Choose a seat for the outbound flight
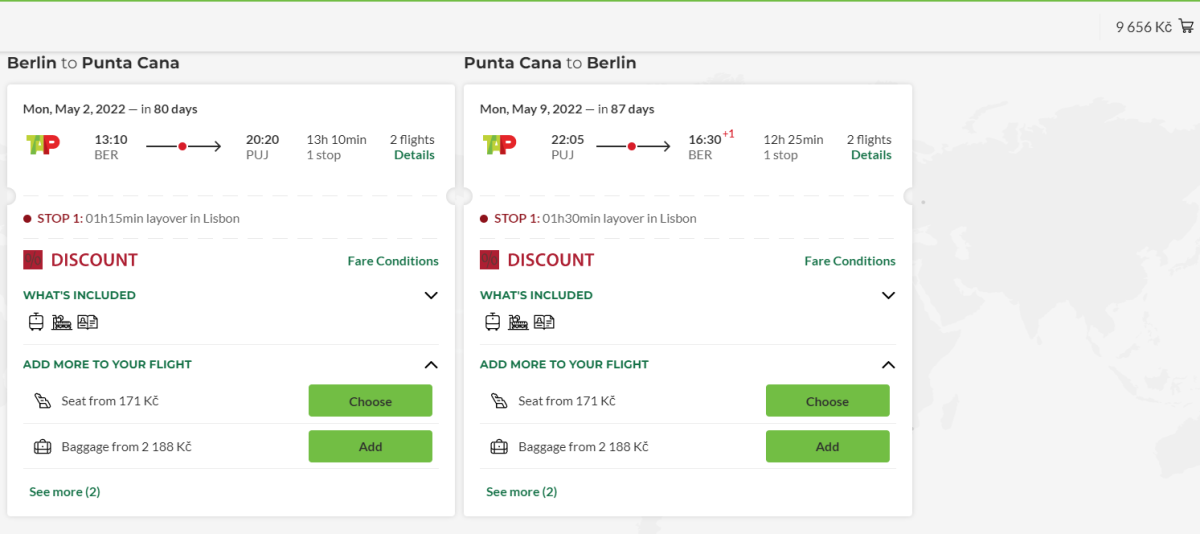This screenshot has height=534, width=1200. tap(370, 401)
